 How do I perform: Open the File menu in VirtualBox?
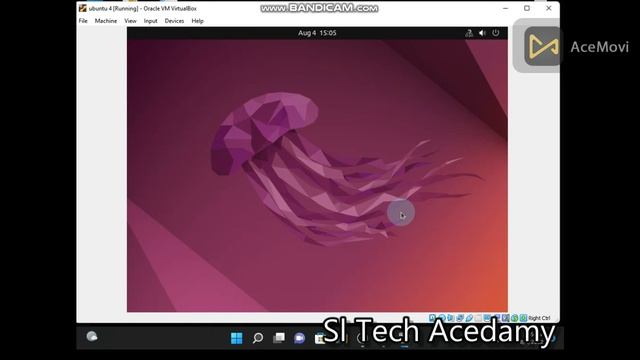pos(83,21)
